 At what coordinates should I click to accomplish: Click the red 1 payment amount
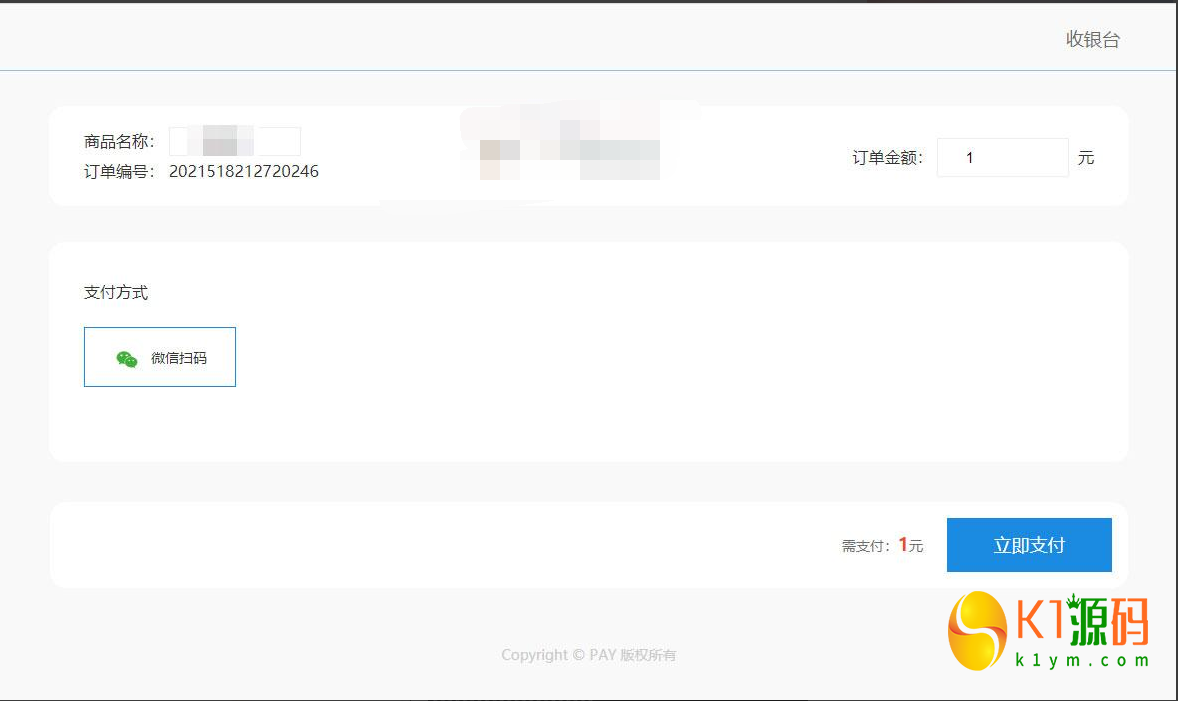tap(903, 544)
